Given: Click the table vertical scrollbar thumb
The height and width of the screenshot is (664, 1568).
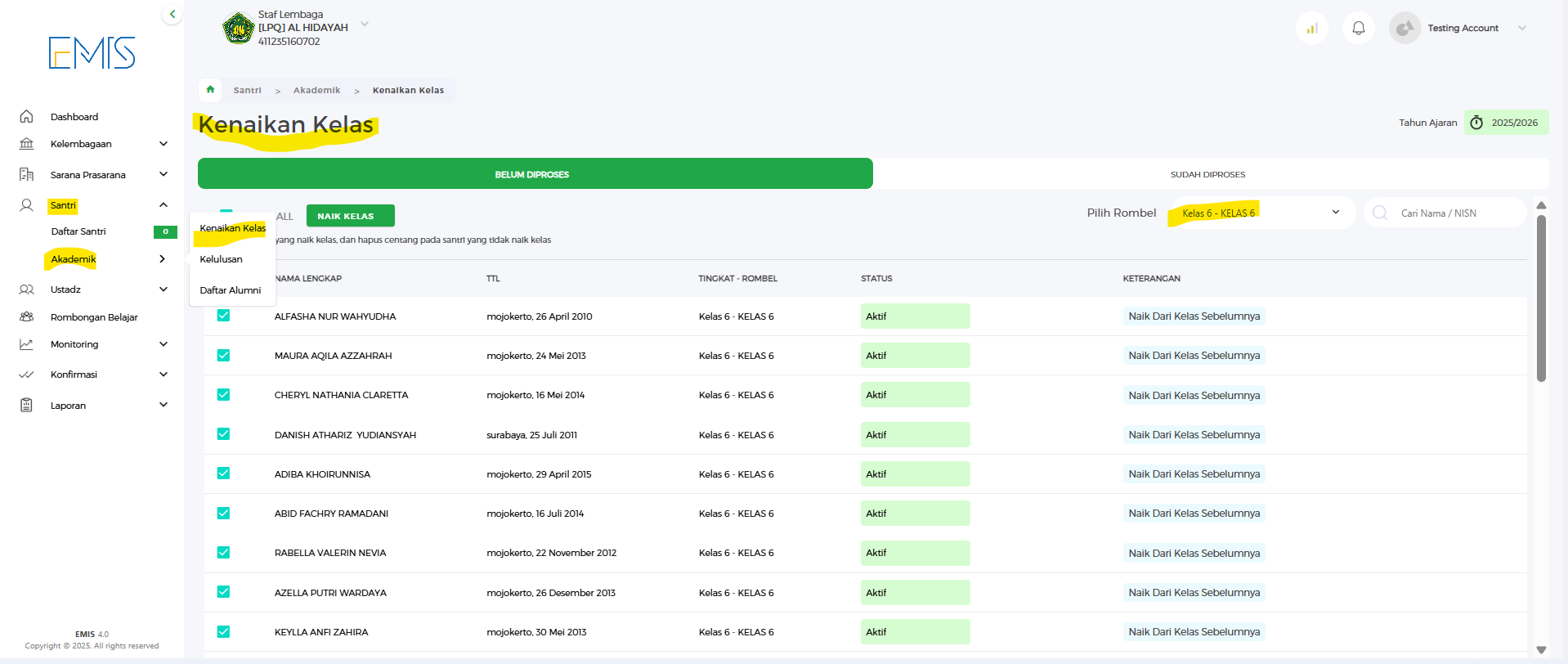Looking at the screenshot, I should point(1541,298).
